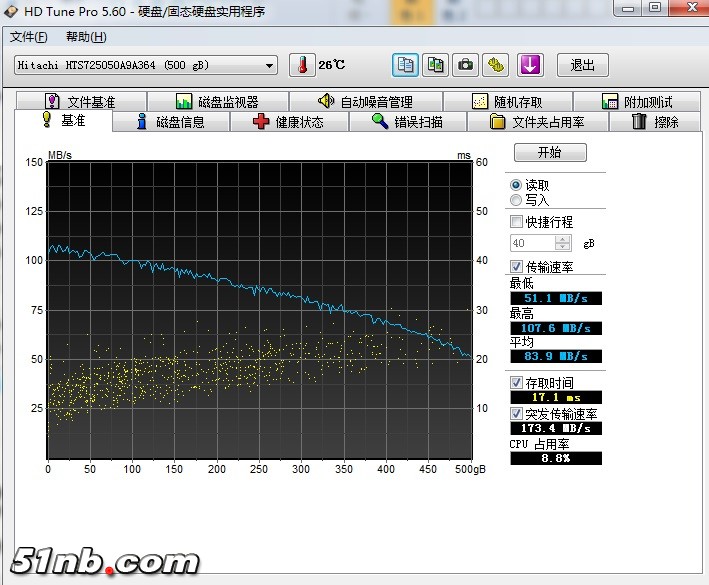This screenshot has width=709, height=585.
Task: Select the 写入 write radio button
Action: tap(516, 200)
